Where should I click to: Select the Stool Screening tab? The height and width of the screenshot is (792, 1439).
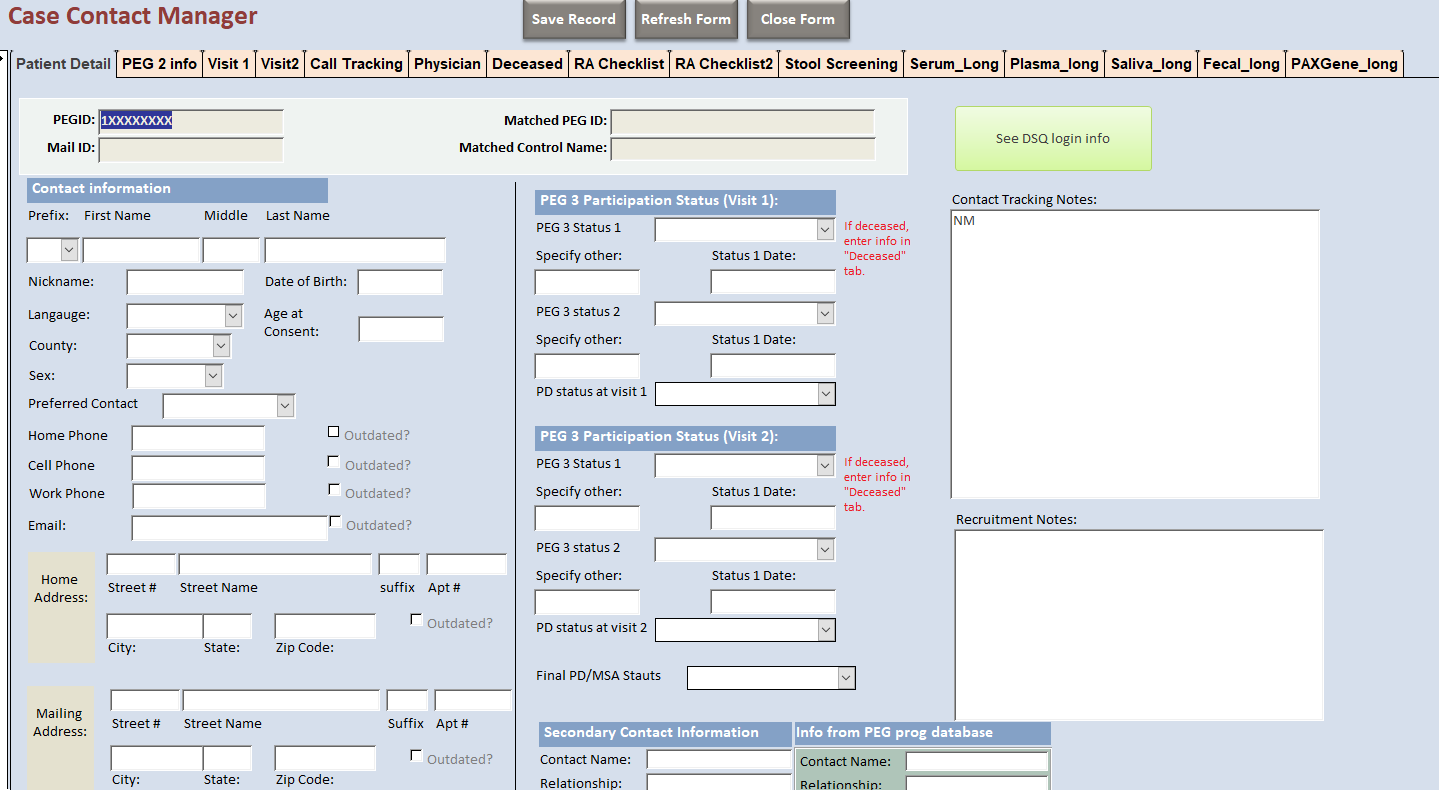coord(840,64)
